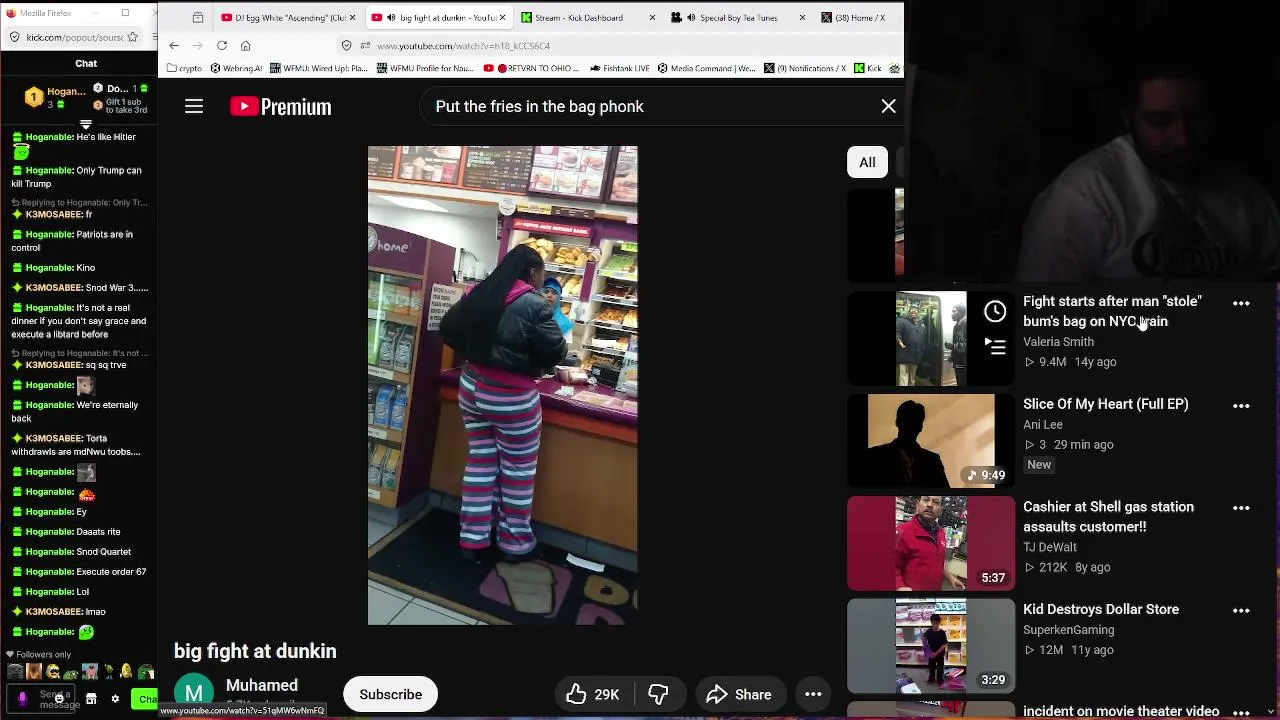The width and height of the screenshot is (1280, 720).
Task: Go to the browser home page
Action: 246,46
